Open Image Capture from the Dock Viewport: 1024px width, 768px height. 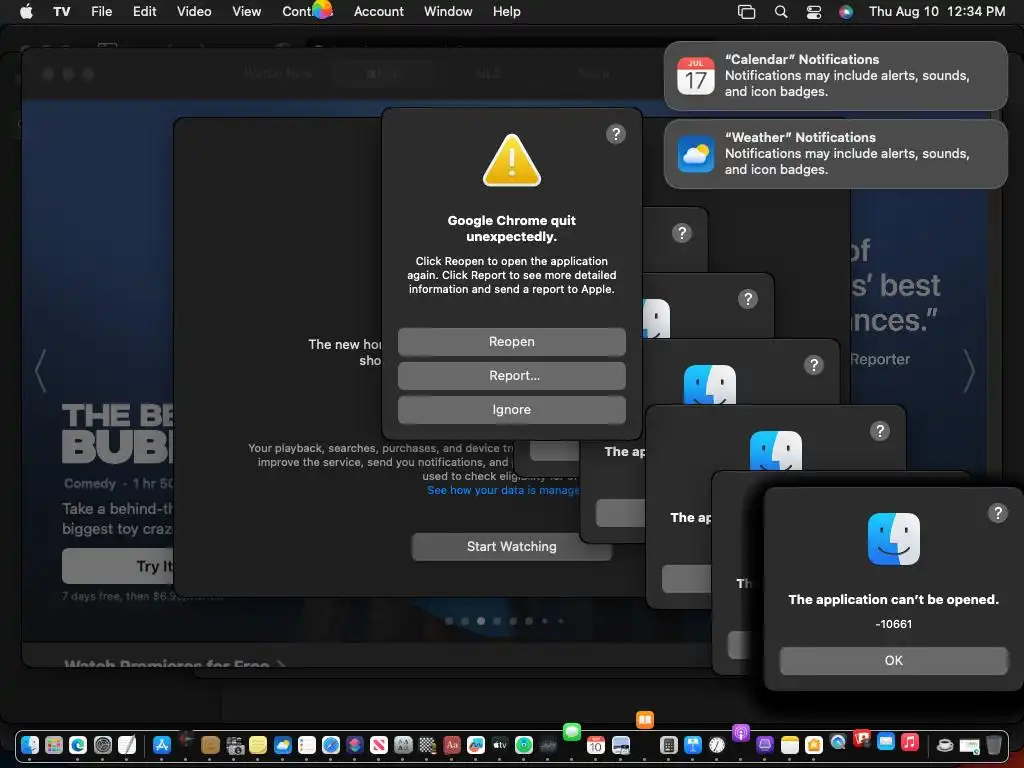click(x=234, y=746)
